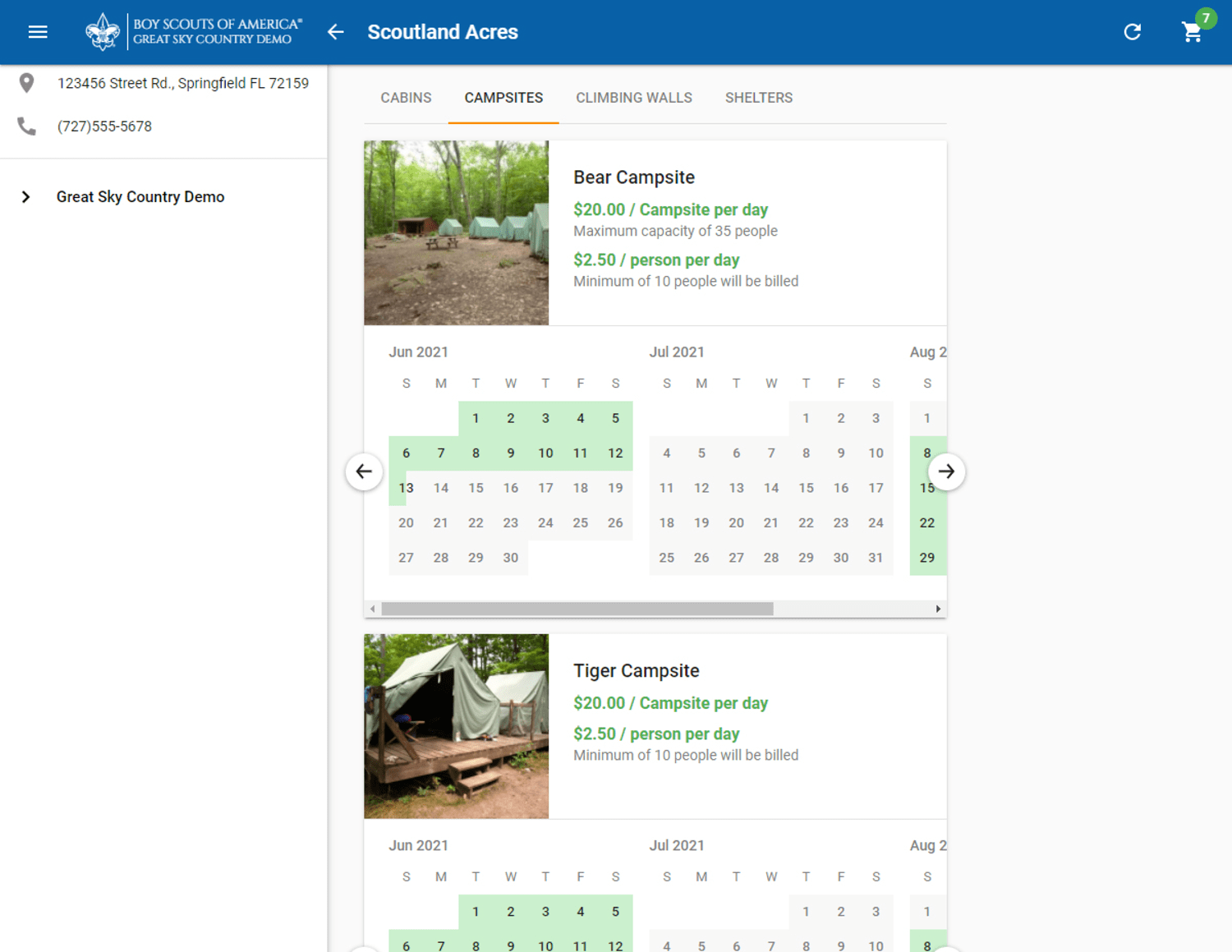Select June 5 in Bear Campsite calendar

coord(615,418)
